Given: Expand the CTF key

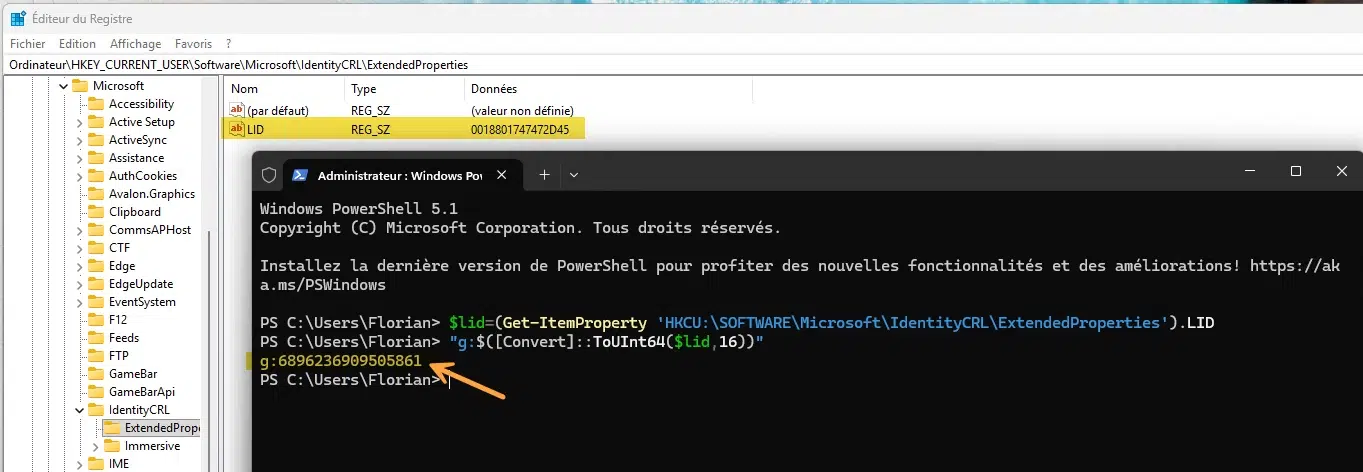Looking at the screenshot, I should pyautogui.click(x=80, y=248).
